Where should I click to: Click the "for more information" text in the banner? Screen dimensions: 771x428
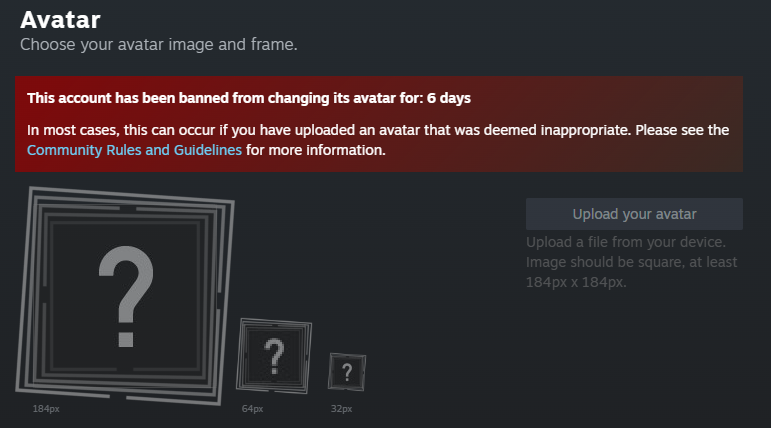316,151
